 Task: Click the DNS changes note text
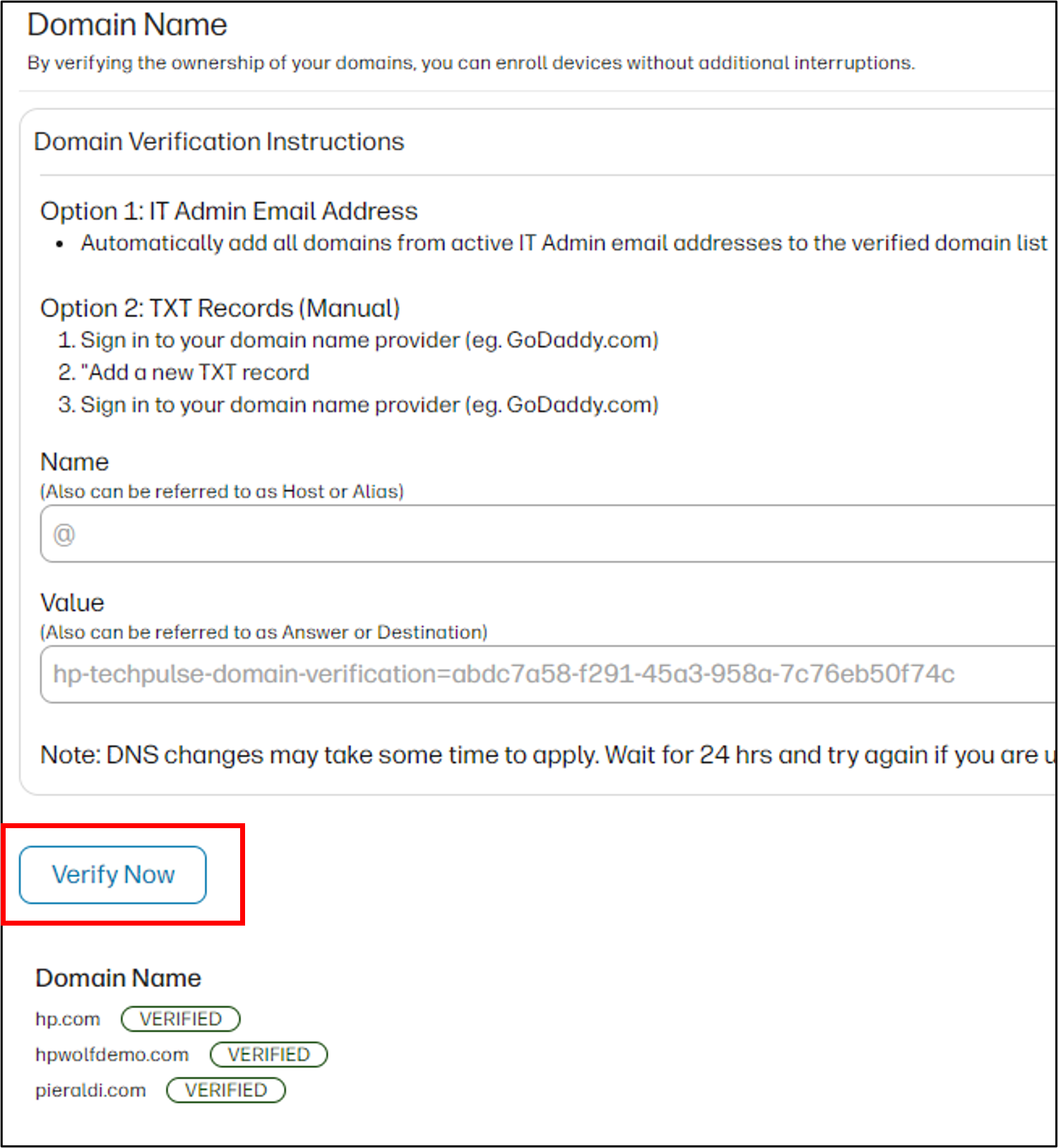pos(548,755)
